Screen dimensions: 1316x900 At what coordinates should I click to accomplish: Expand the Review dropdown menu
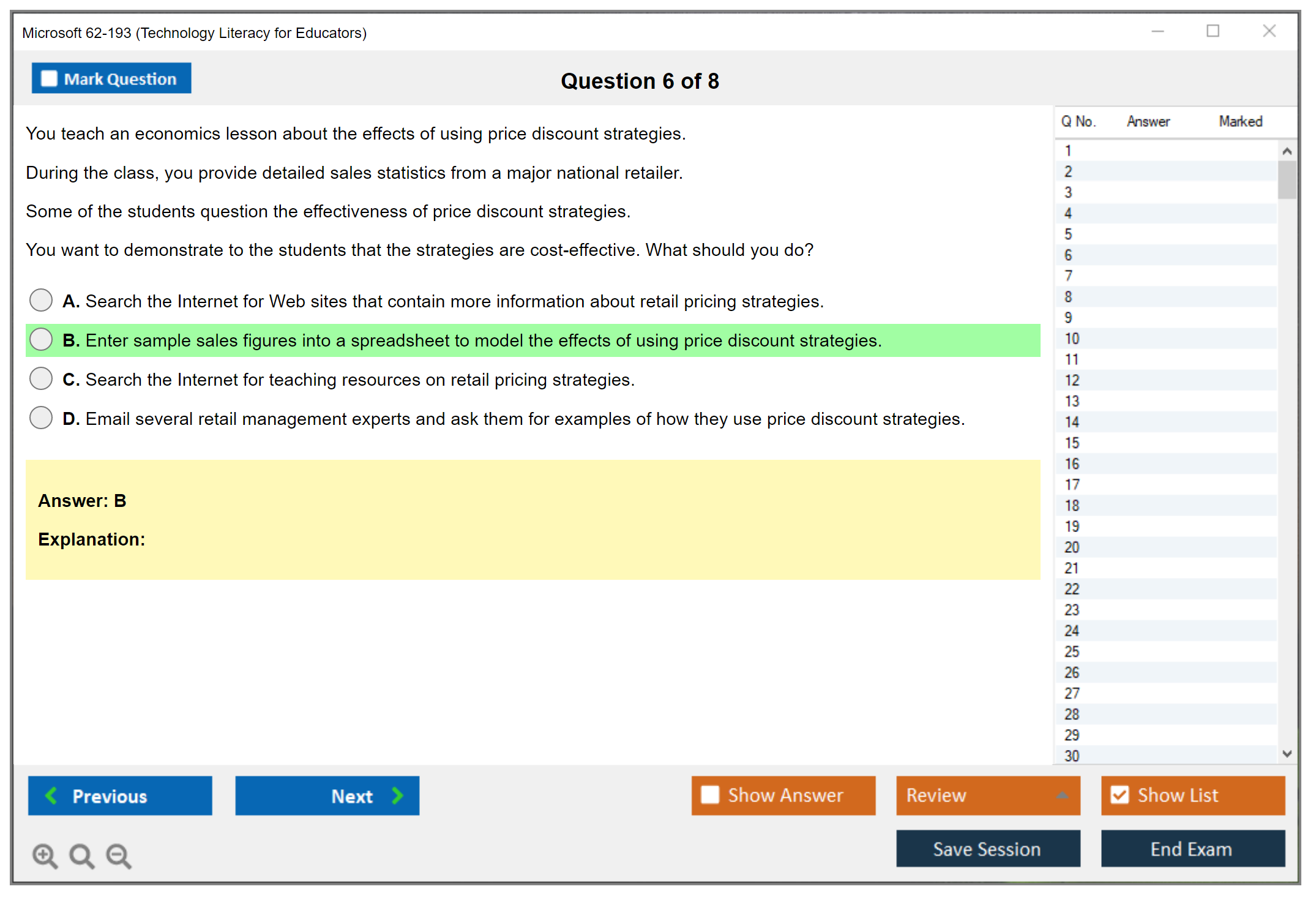(1062, 795)
